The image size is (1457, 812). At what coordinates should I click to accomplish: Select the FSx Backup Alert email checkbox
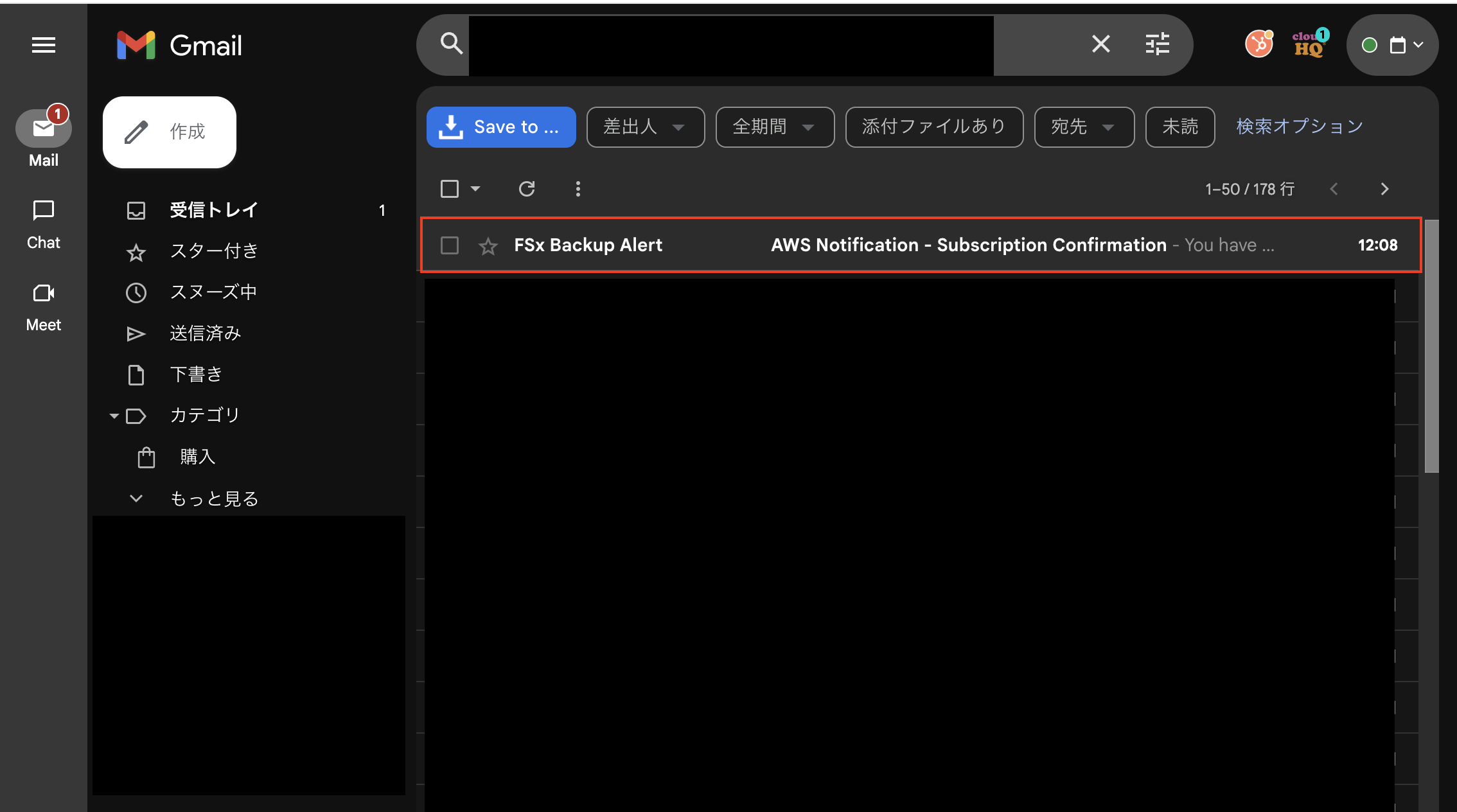pyautogui.click(x=449, y=245)
